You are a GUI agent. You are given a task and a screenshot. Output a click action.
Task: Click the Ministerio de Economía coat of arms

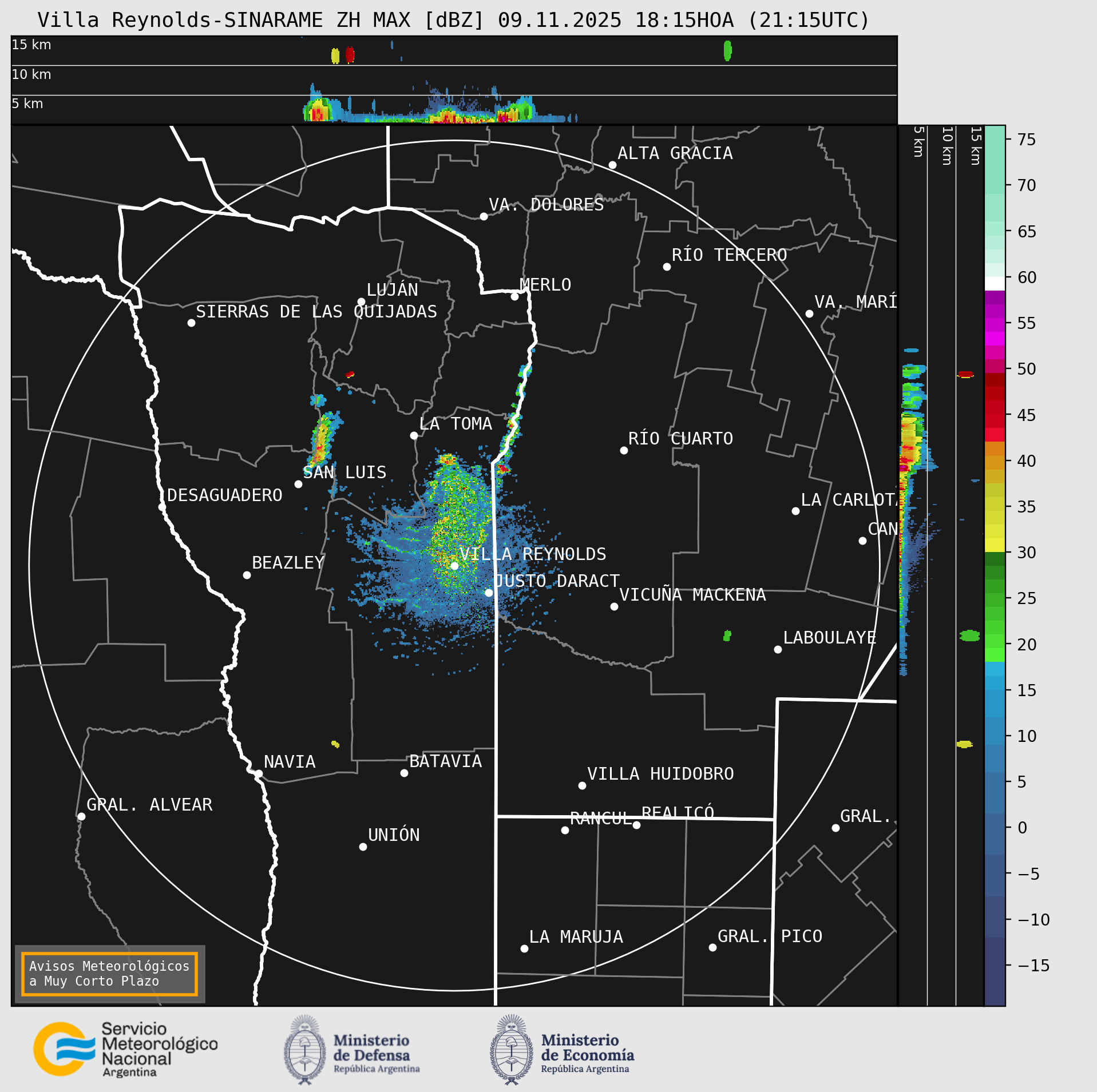pos(512,1050)
